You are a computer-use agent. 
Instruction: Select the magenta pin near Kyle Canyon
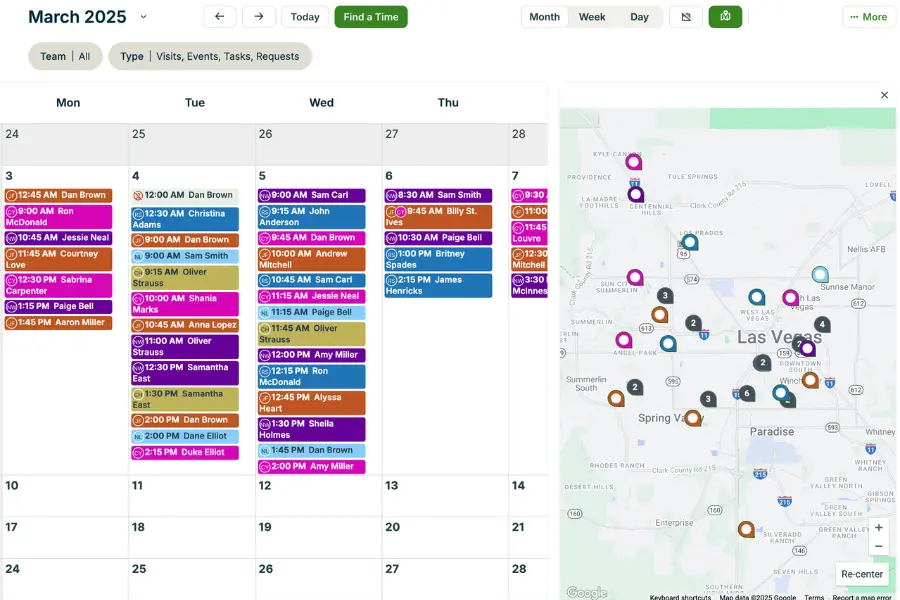pos(634,162)
